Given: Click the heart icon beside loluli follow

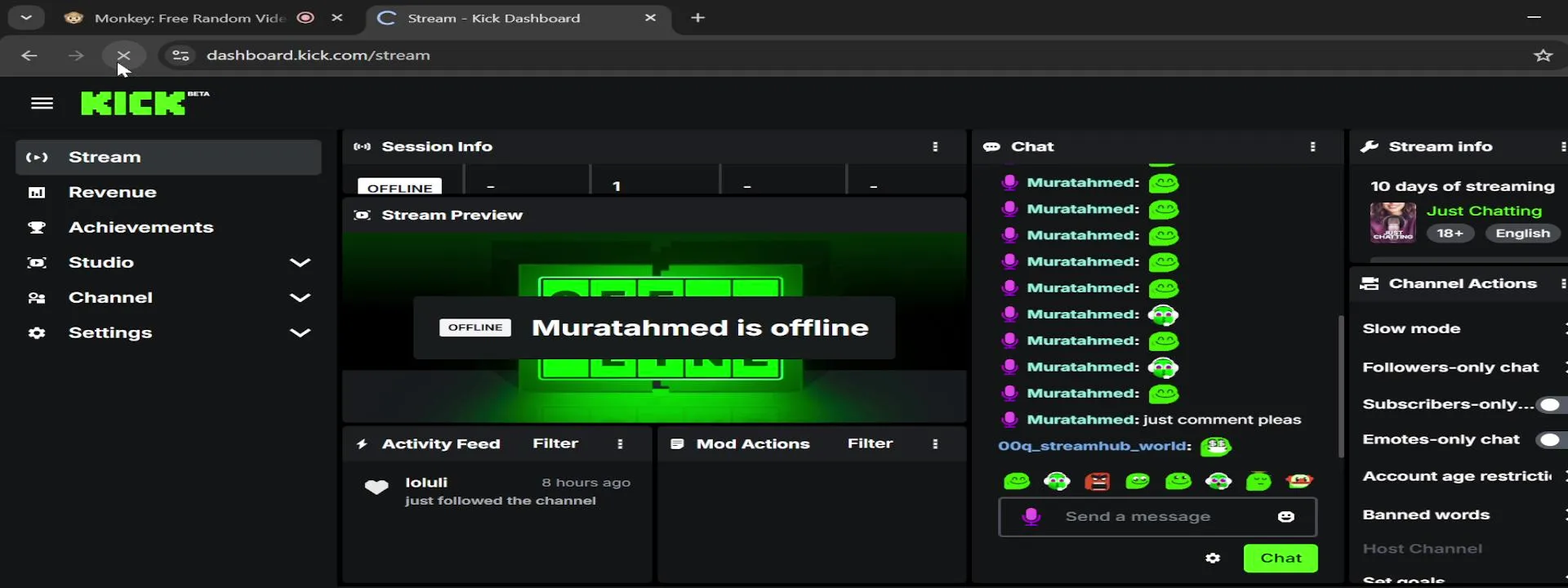Looking at the screenshot, I should click(376, 488).
